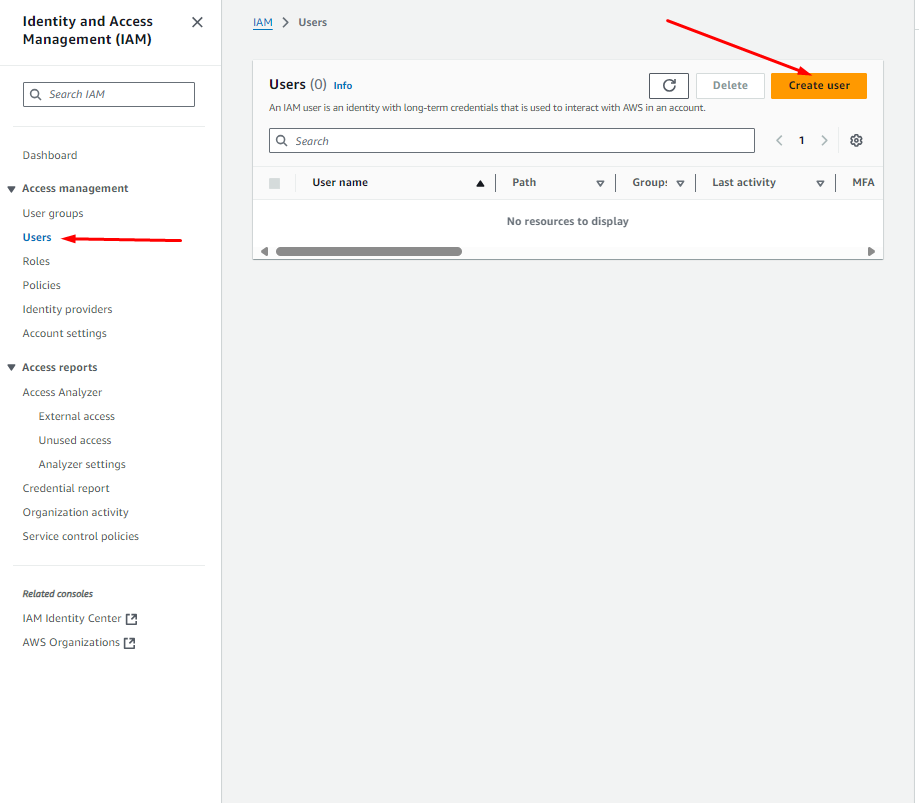Sort by Path column

tap(600, 183)
